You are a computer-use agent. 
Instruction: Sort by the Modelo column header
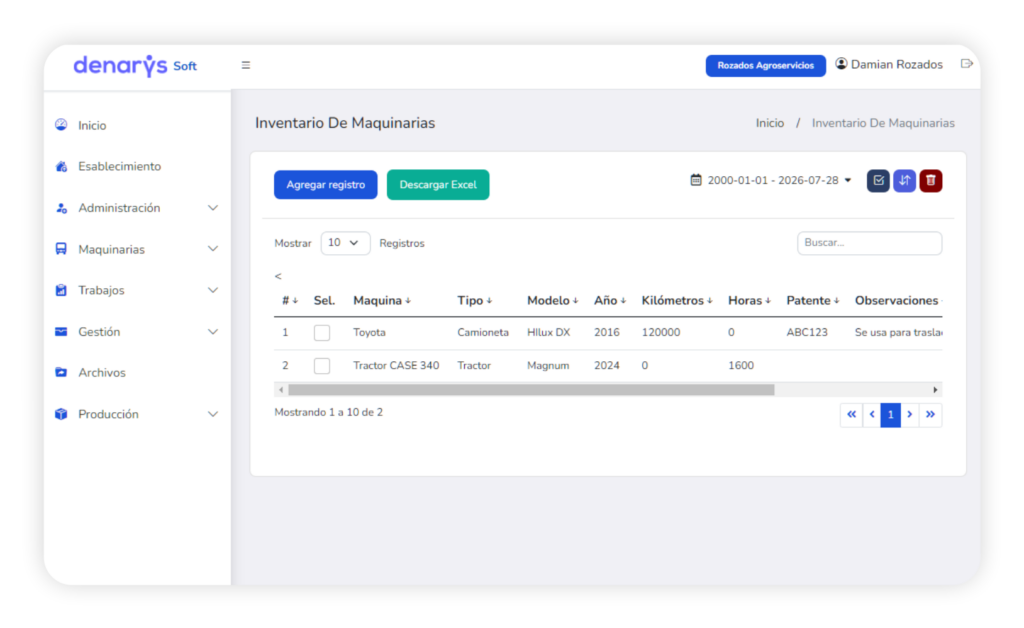[552, 300]
